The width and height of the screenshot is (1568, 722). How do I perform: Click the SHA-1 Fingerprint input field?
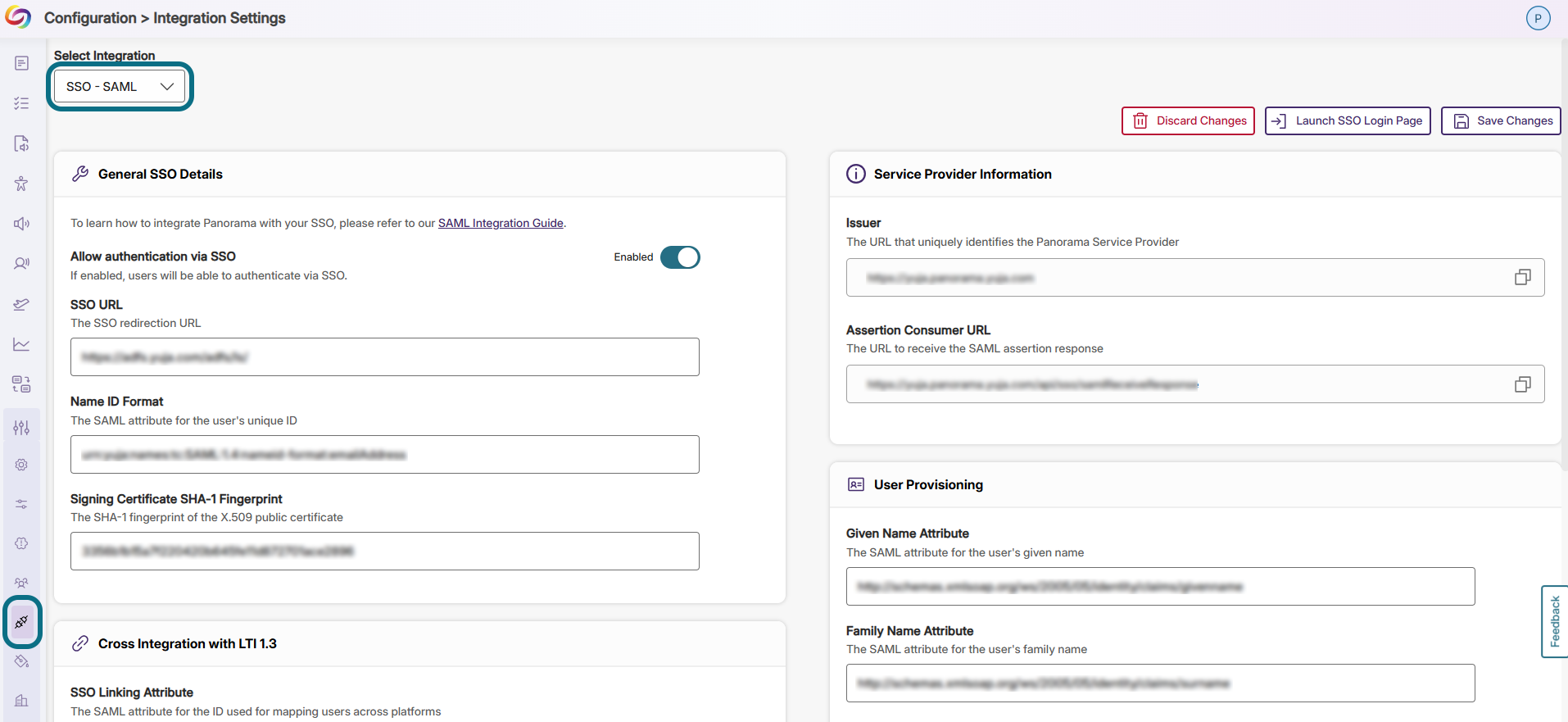pyautogui.click(x=385, y=552)
